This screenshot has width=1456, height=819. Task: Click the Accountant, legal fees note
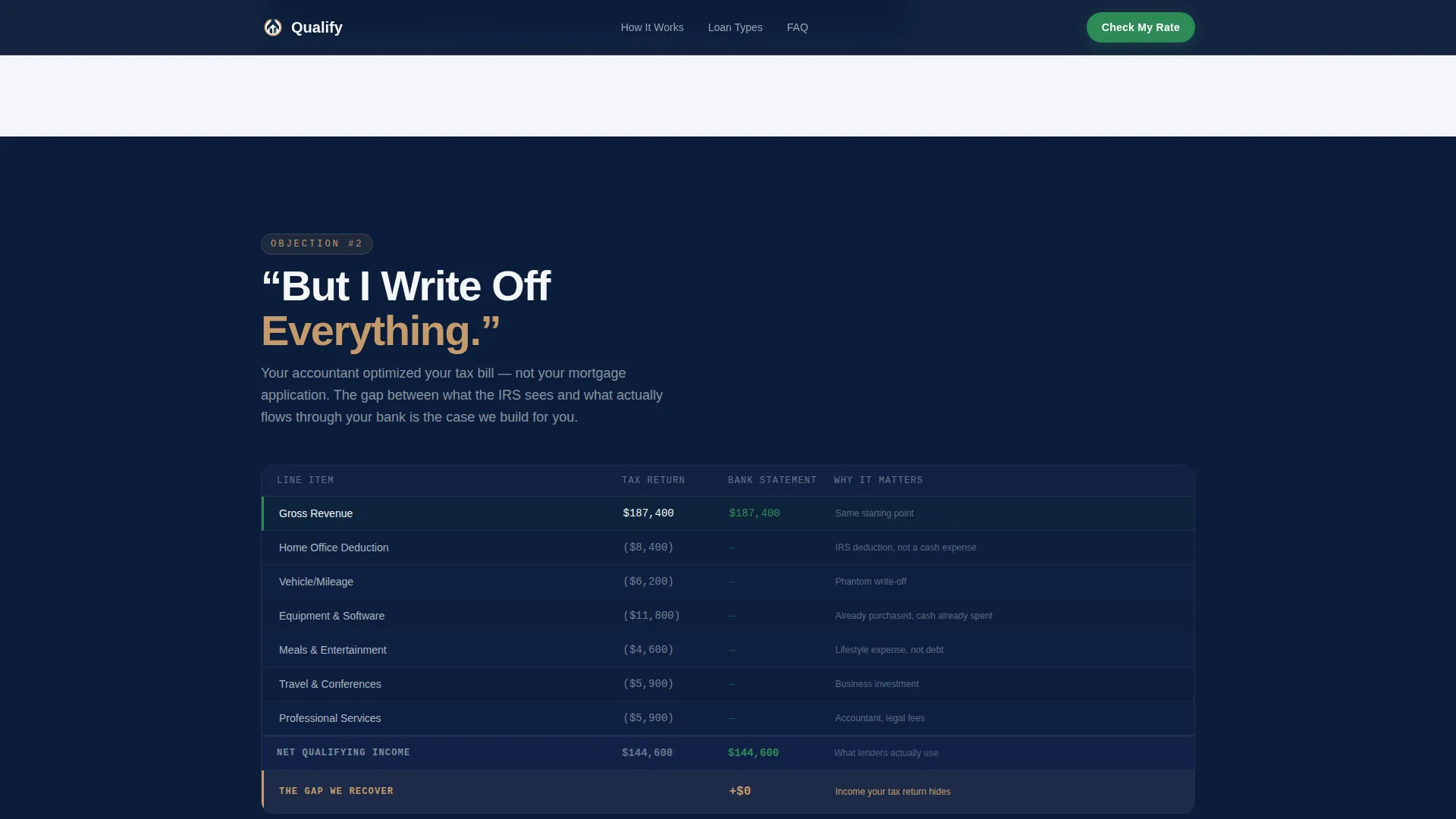pyautogui.click(x=880, y=718)
